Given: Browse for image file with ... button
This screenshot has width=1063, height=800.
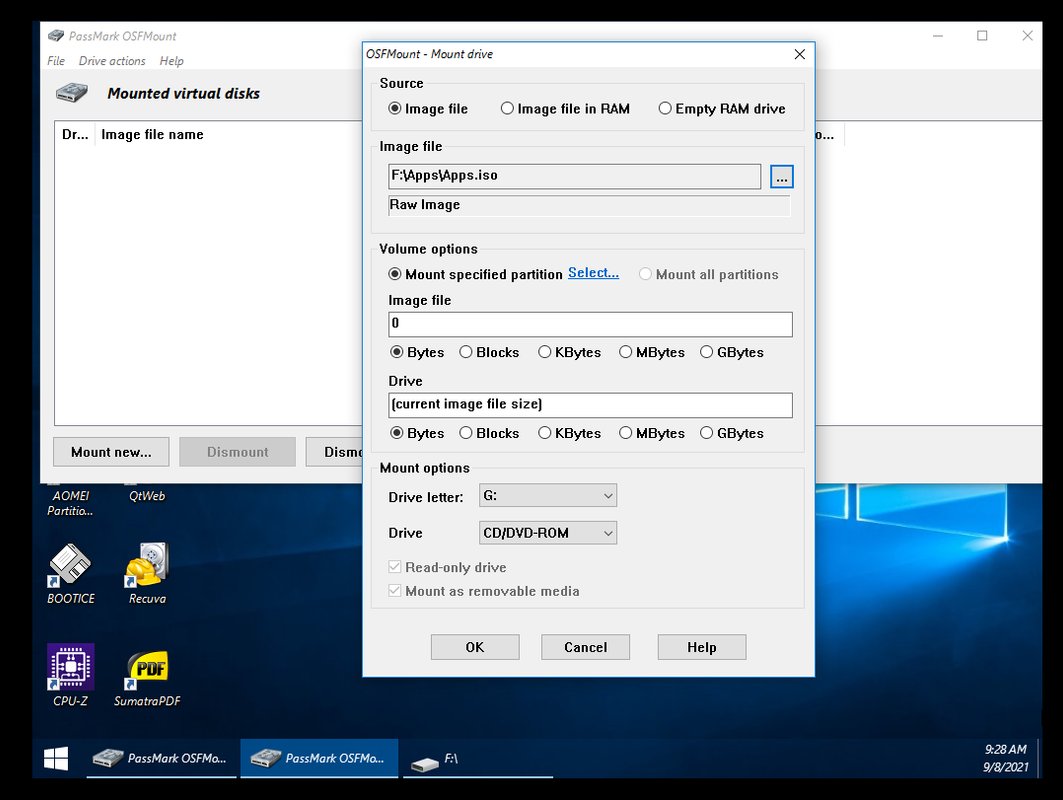Looking at the screenshot, I should (x=782, y=177).
